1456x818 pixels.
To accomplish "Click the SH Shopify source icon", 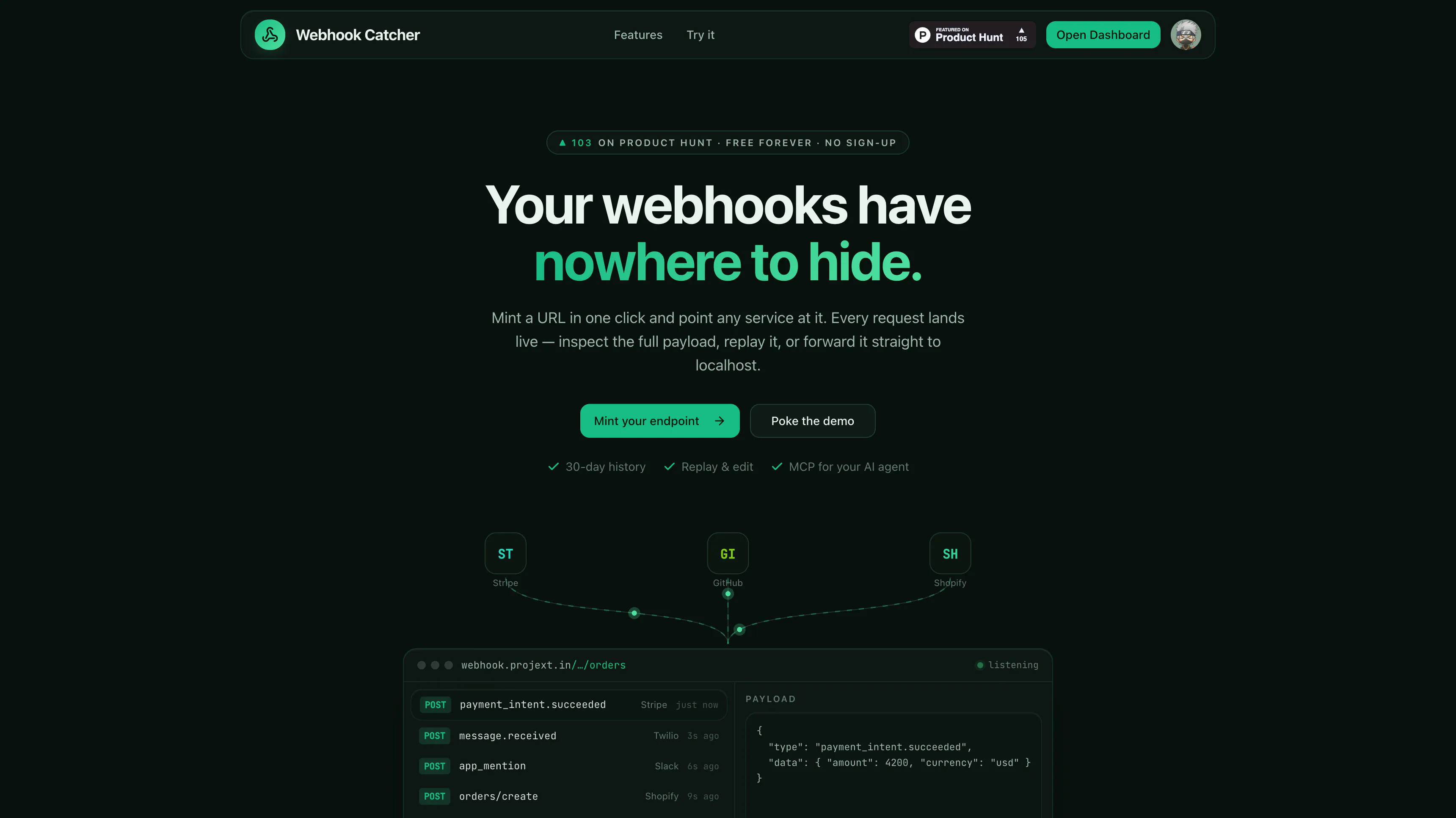I will (950, 553).
